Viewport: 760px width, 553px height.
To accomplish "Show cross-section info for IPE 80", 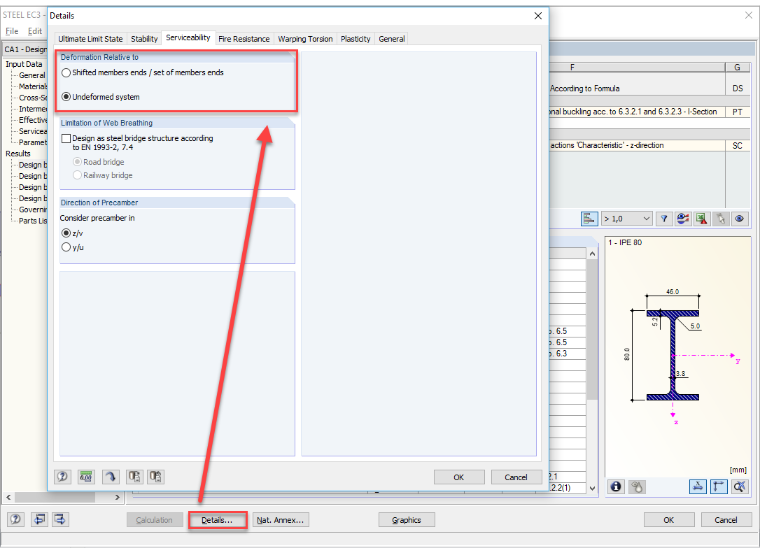I will (616, 486).
